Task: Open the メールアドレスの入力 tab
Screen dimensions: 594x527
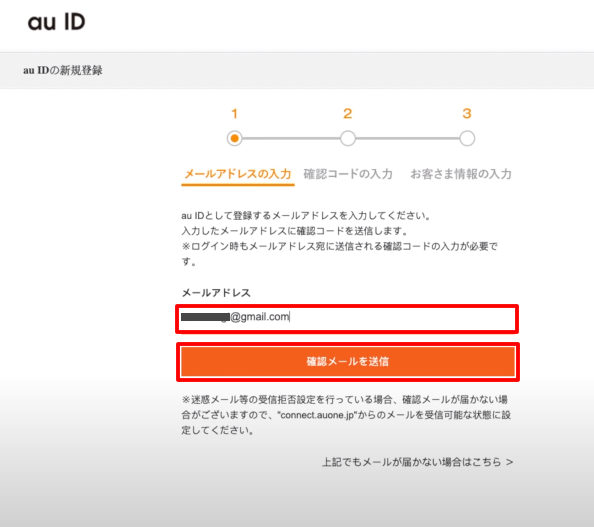Action: pos(238,174)
